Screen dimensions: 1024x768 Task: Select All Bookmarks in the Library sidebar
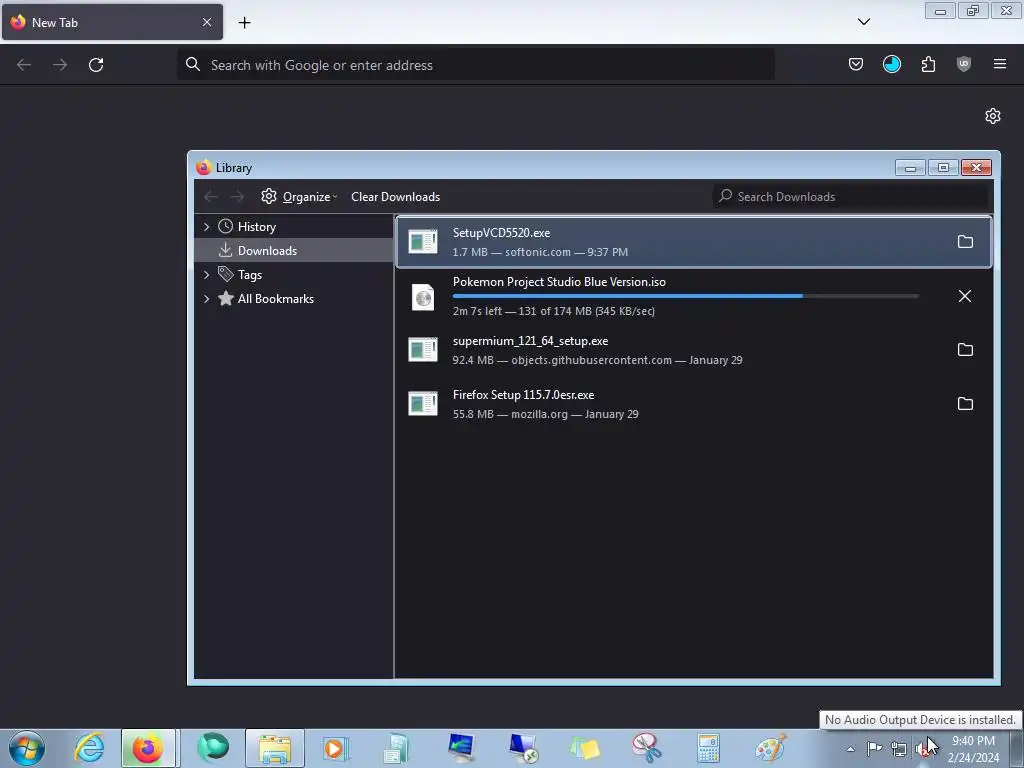pyautogui.click(x=293, y=298)
